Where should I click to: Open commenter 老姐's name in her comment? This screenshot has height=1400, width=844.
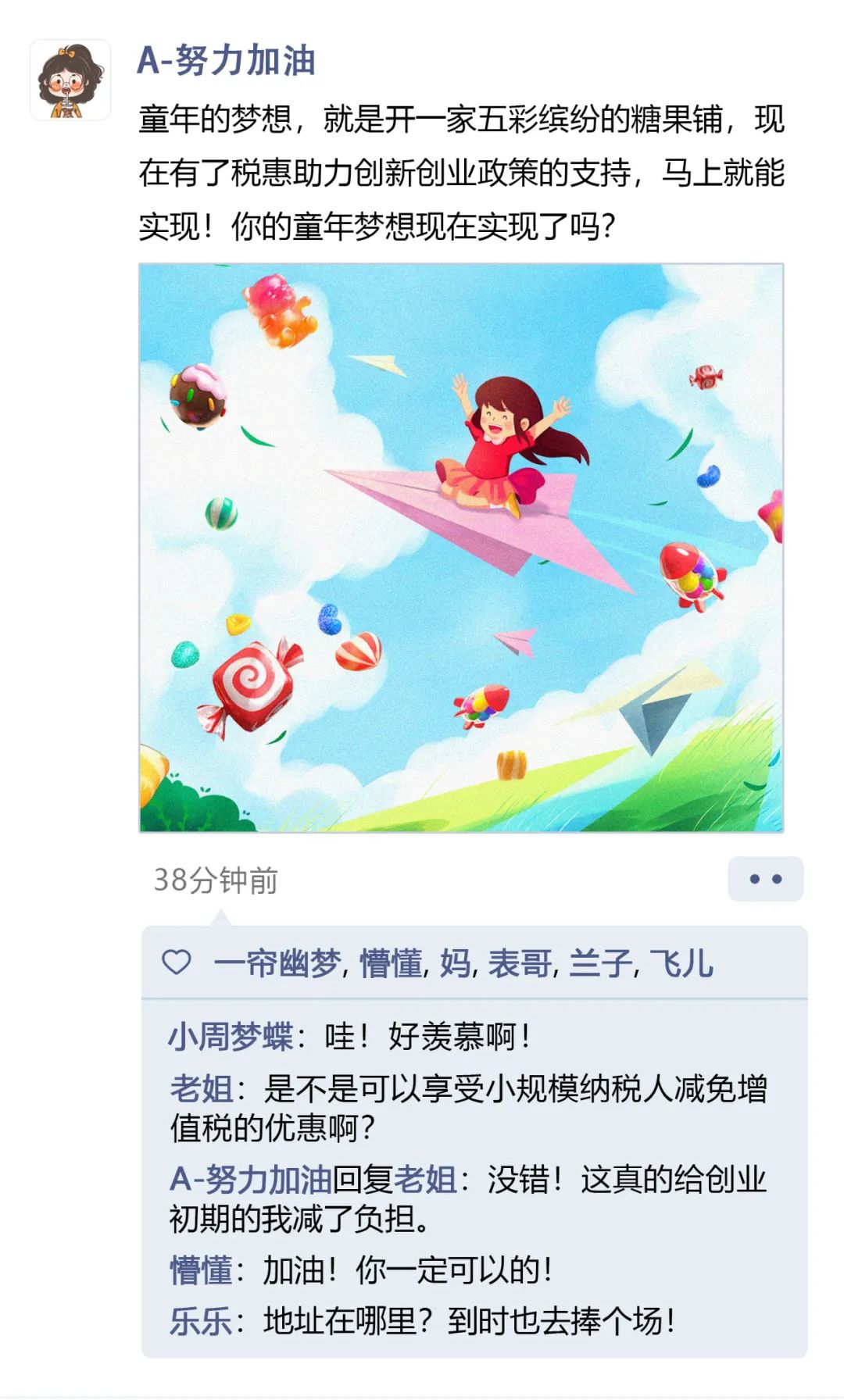(202, 1088)
